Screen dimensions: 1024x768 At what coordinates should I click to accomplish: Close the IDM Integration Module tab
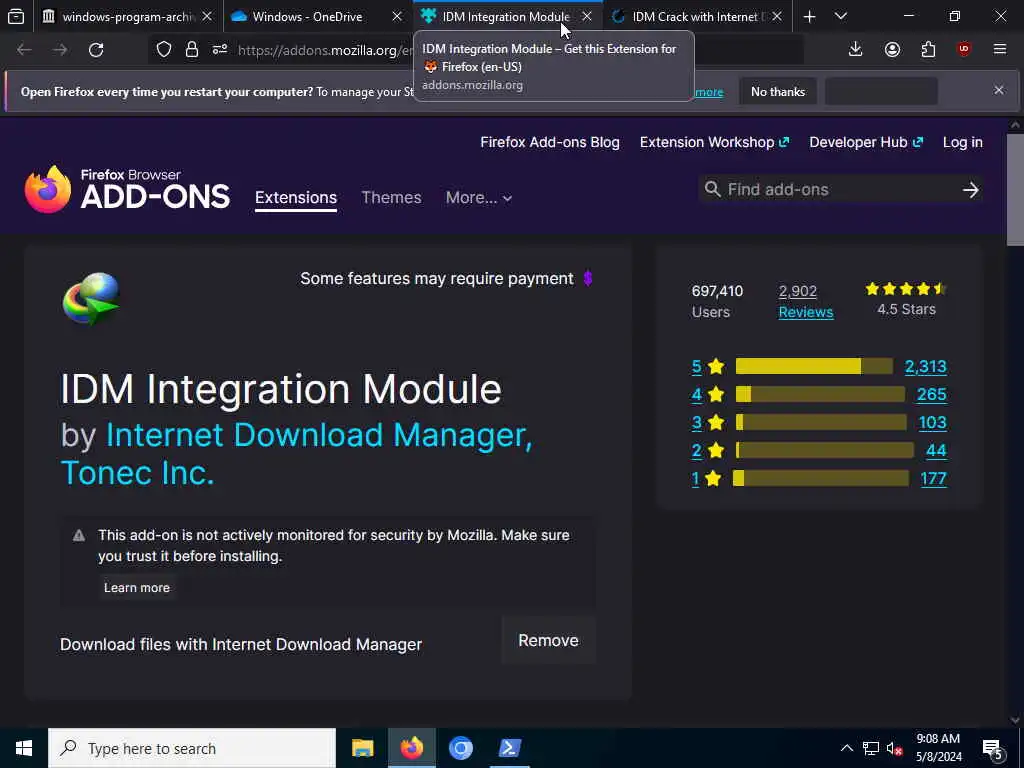pyautogui.click(x=587, y=16)
